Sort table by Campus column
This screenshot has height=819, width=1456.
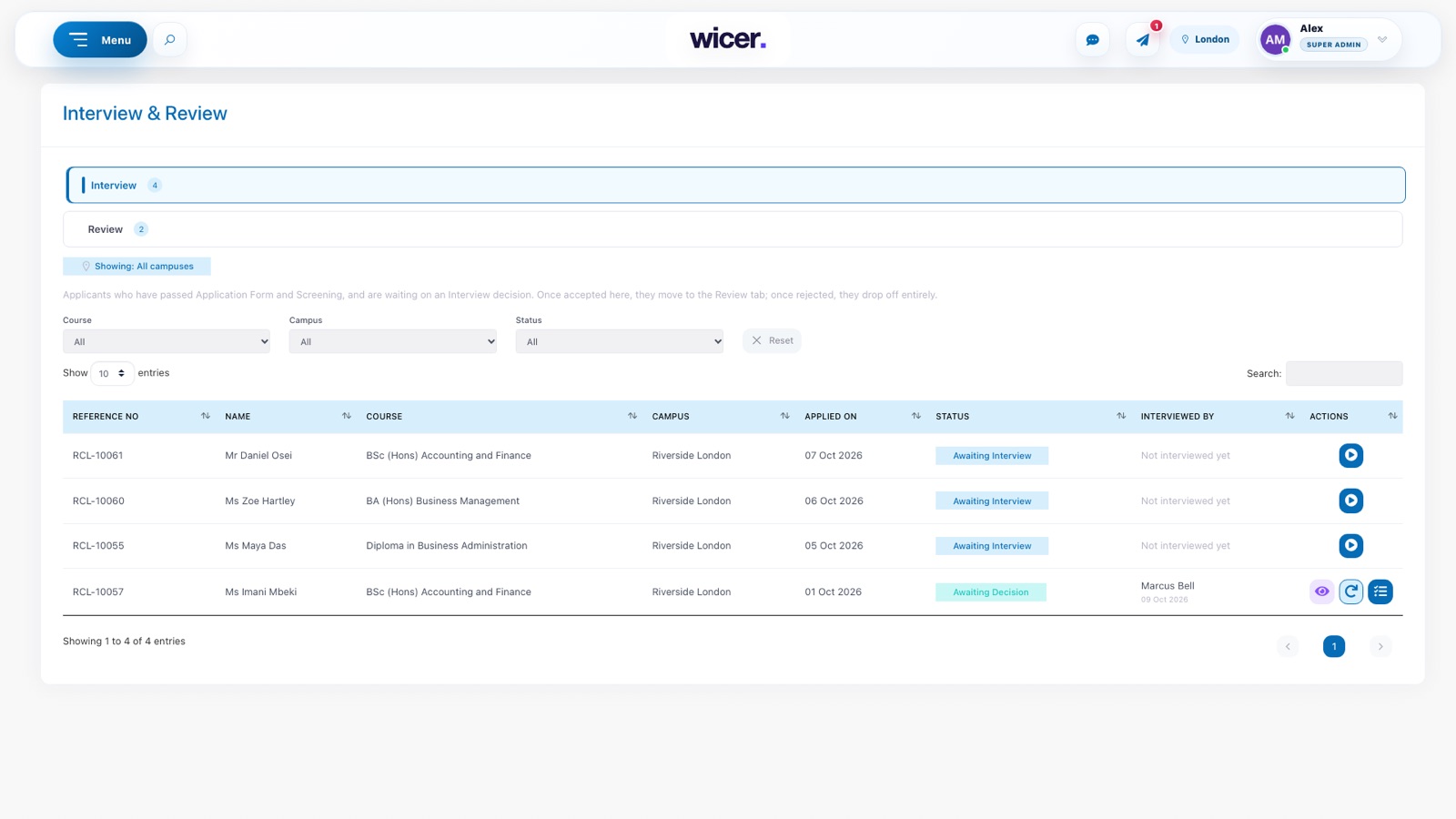(x=719, y=417)
